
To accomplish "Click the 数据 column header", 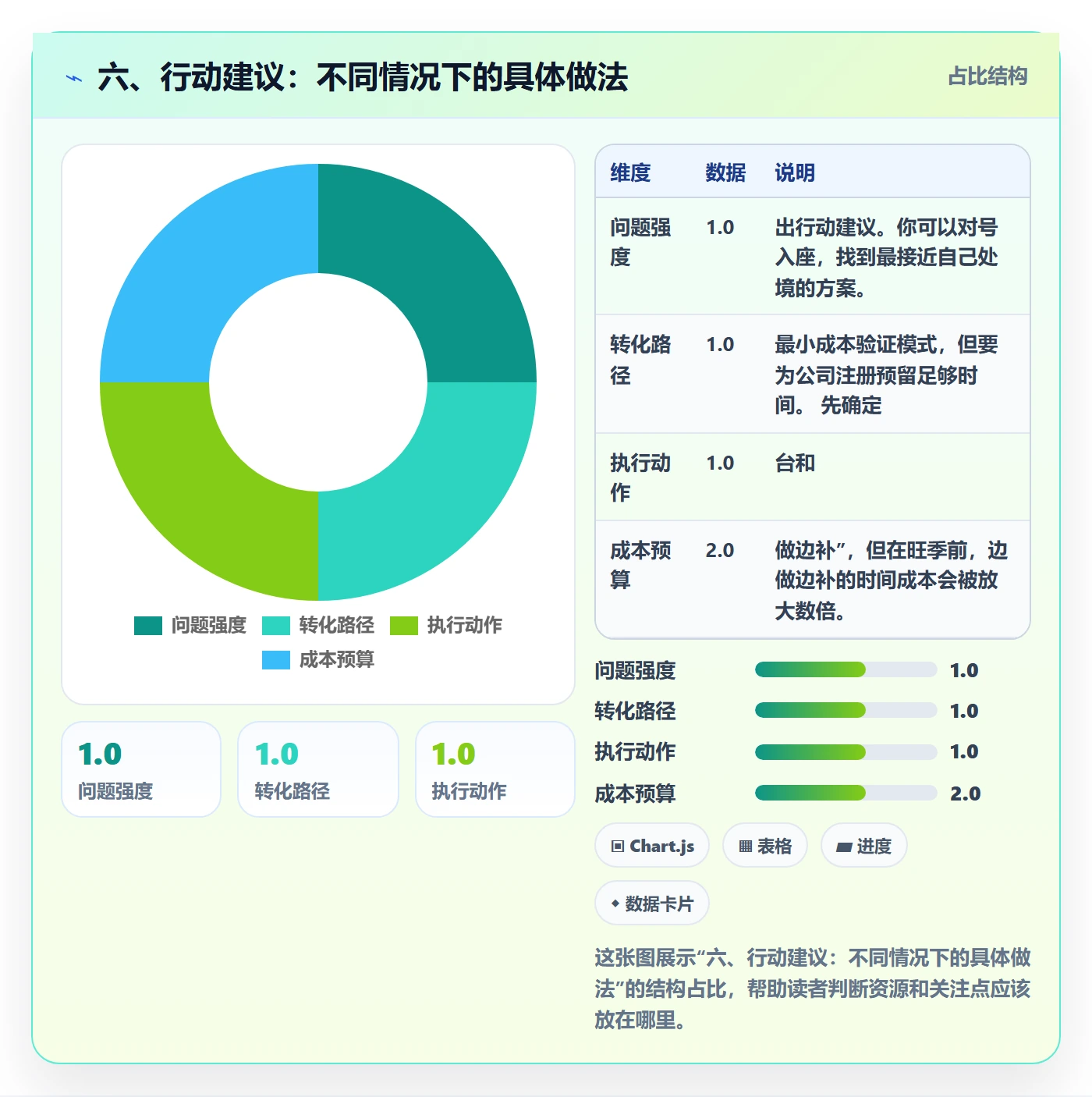I will tap(725, 172).
